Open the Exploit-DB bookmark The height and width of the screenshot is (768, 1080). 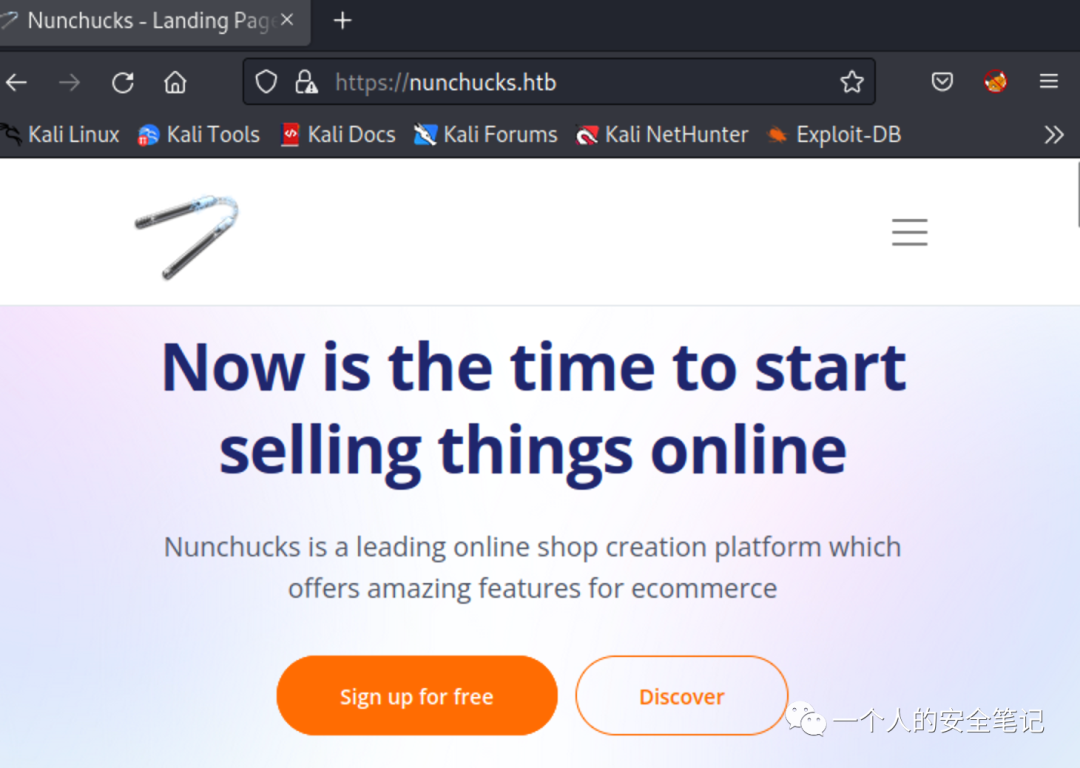coord(834,134)
